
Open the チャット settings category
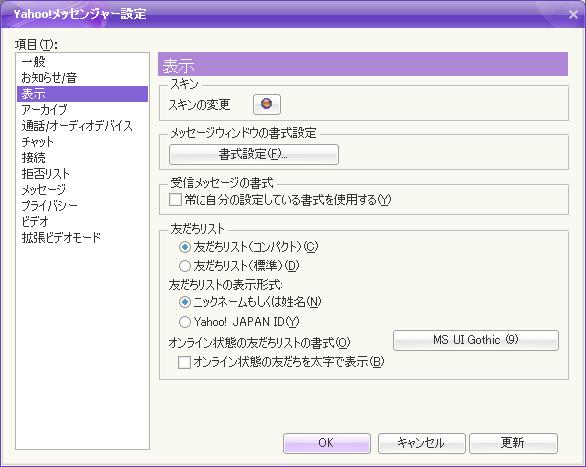(82, 142)
